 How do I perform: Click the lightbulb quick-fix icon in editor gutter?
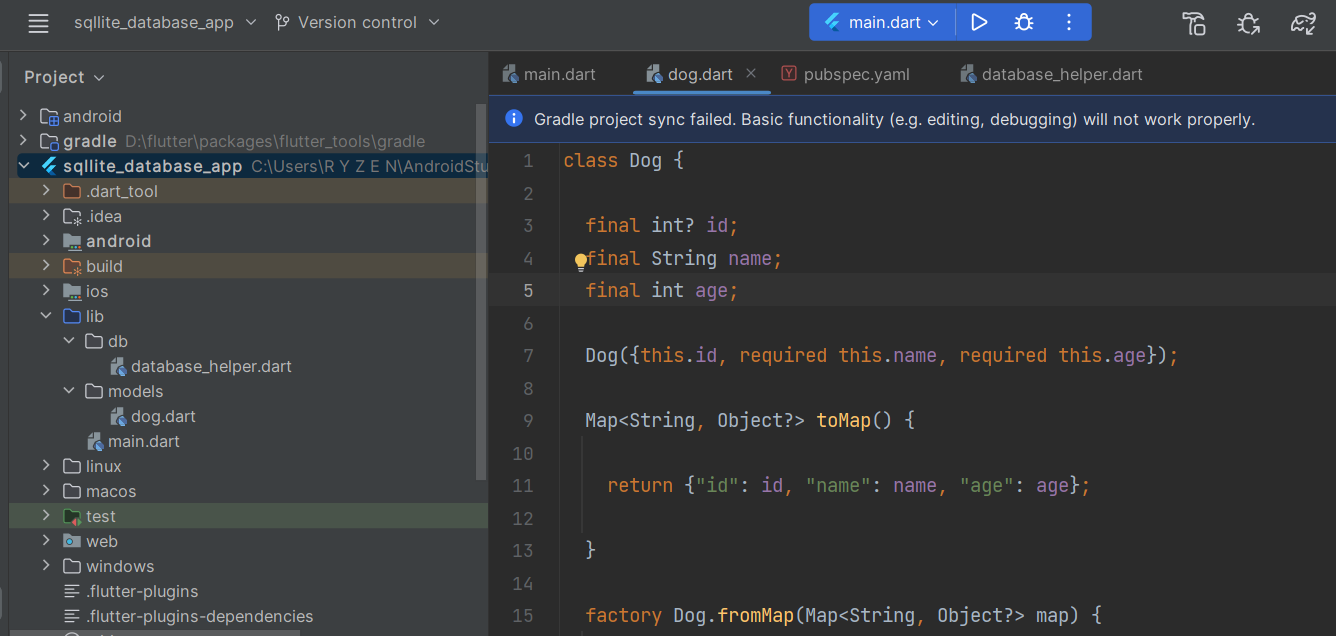pos(581,261)
